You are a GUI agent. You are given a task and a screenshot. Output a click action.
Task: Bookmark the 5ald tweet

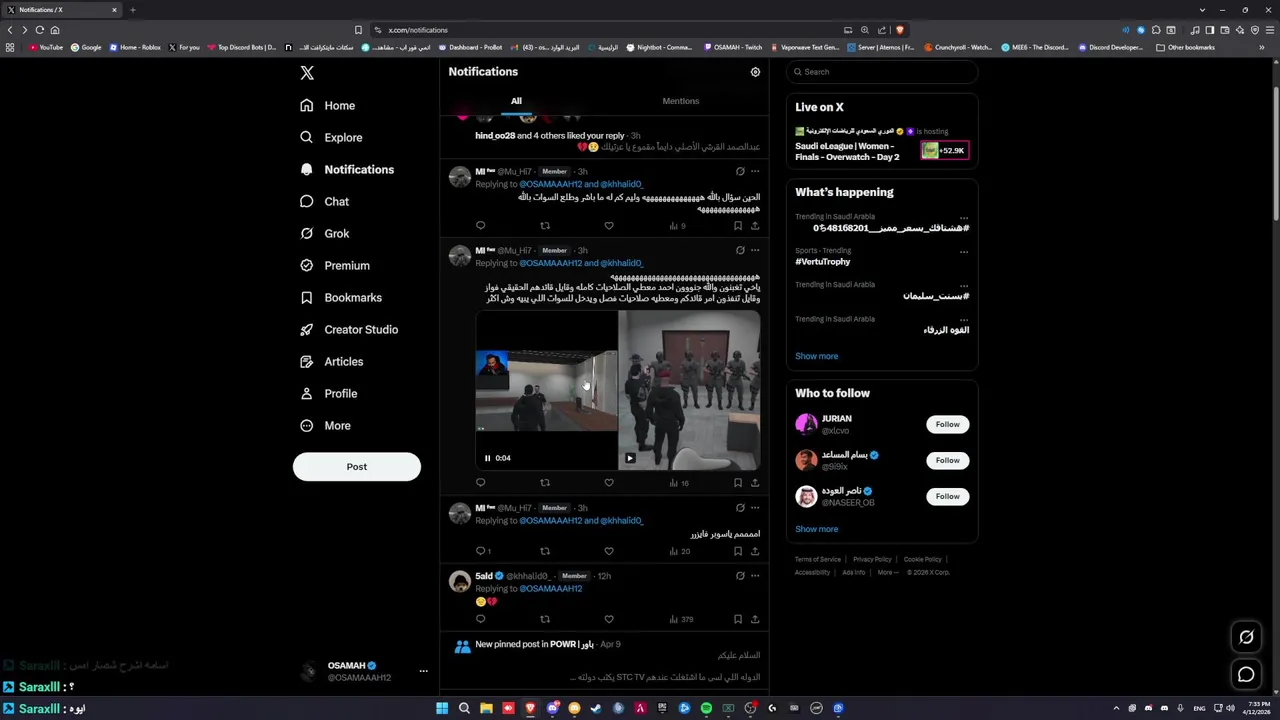(x=738, y=619)
